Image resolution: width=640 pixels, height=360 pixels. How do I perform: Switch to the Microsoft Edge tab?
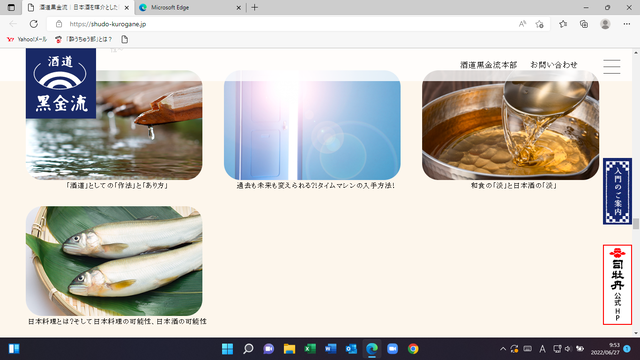(x=189, y=7)
